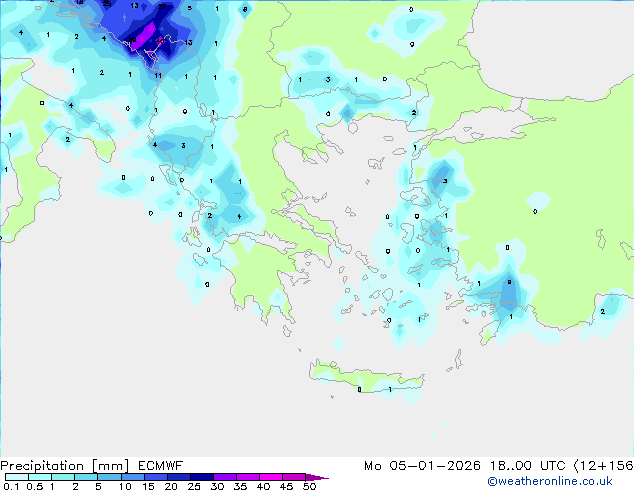
Task: Click the 25–30 mm dark navy swatch
Action: tap(202, 477)
